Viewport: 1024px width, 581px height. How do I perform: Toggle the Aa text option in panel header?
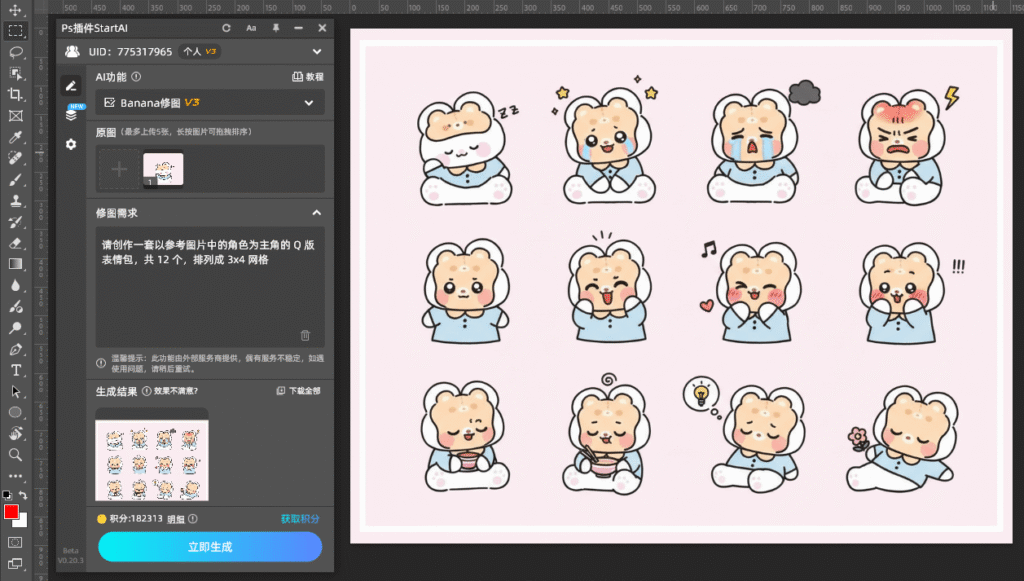(x=250, y=28)
